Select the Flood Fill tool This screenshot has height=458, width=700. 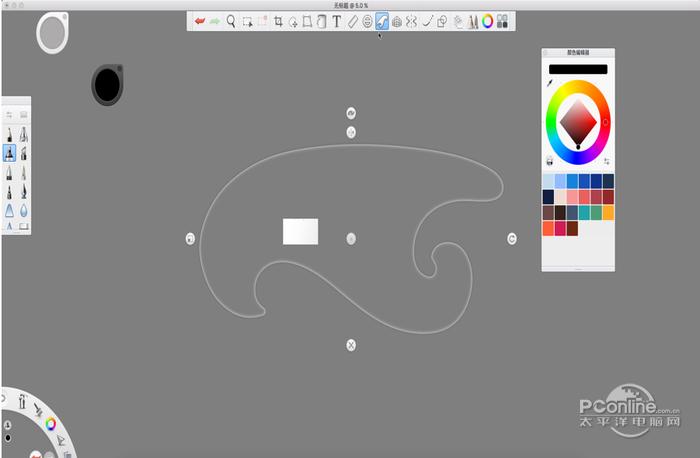tap(321, 21)
